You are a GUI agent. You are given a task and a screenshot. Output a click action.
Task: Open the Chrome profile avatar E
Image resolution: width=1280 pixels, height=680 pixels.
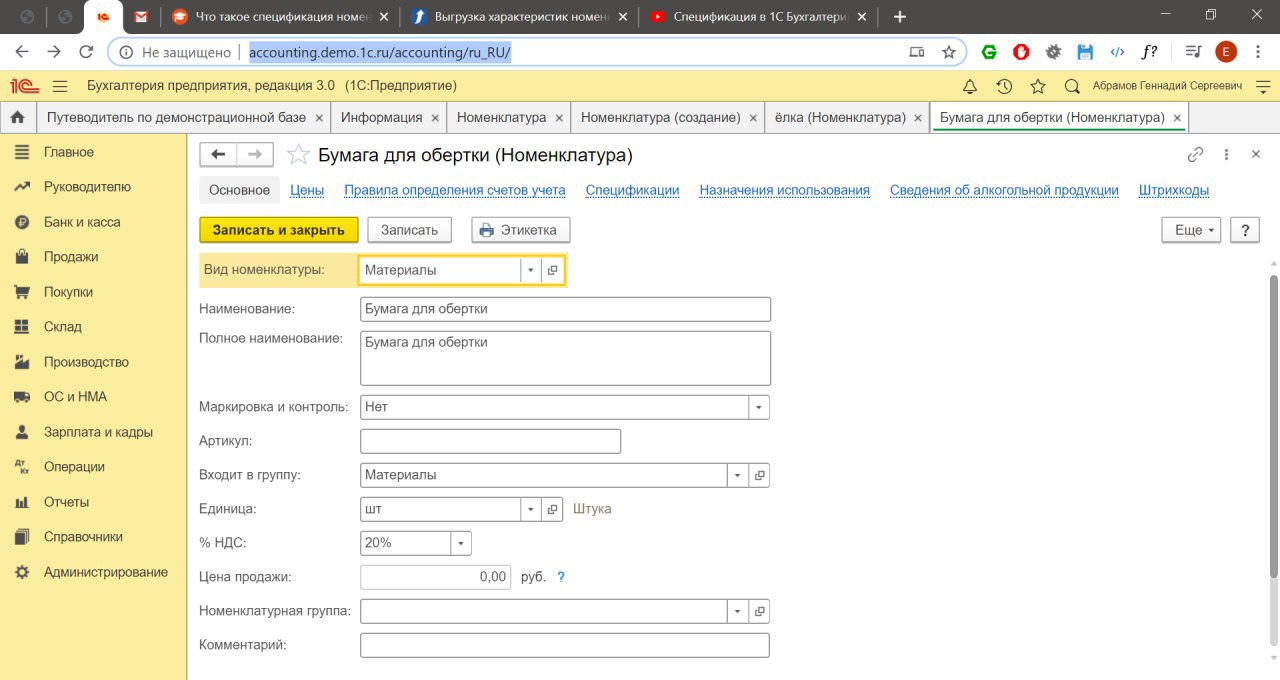pyautogui.click(x=1226, y=52)
